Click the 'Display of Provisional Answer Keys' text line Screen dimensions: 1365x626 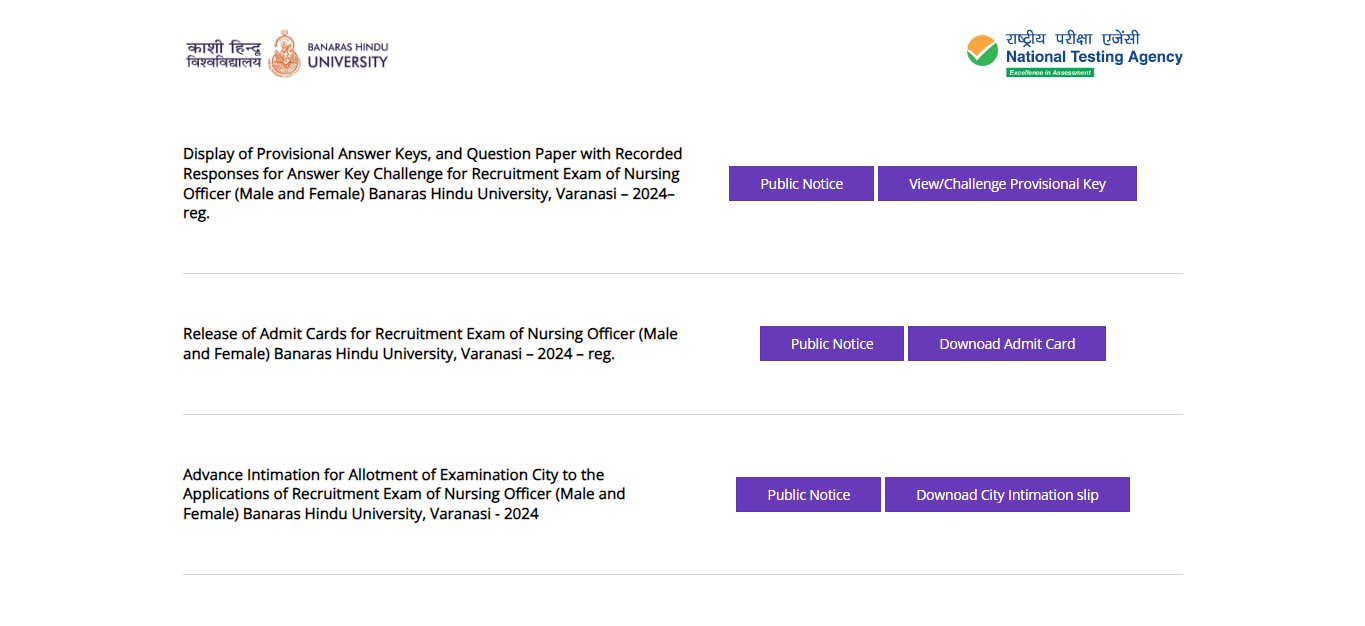[x=432, y=154]
